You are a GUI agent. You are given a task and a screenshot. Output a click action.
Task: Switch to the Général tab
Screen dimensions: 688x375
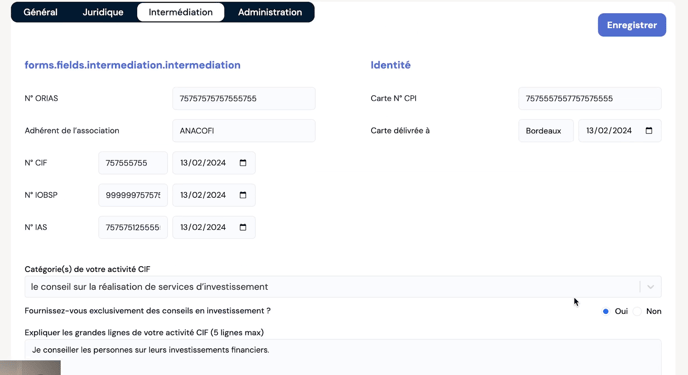(40, 12)
